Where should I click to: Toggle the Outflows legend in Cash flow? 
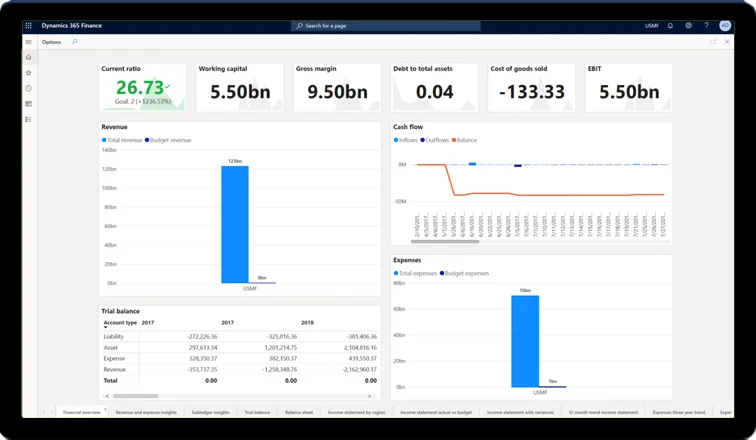[x=436, y=140]
